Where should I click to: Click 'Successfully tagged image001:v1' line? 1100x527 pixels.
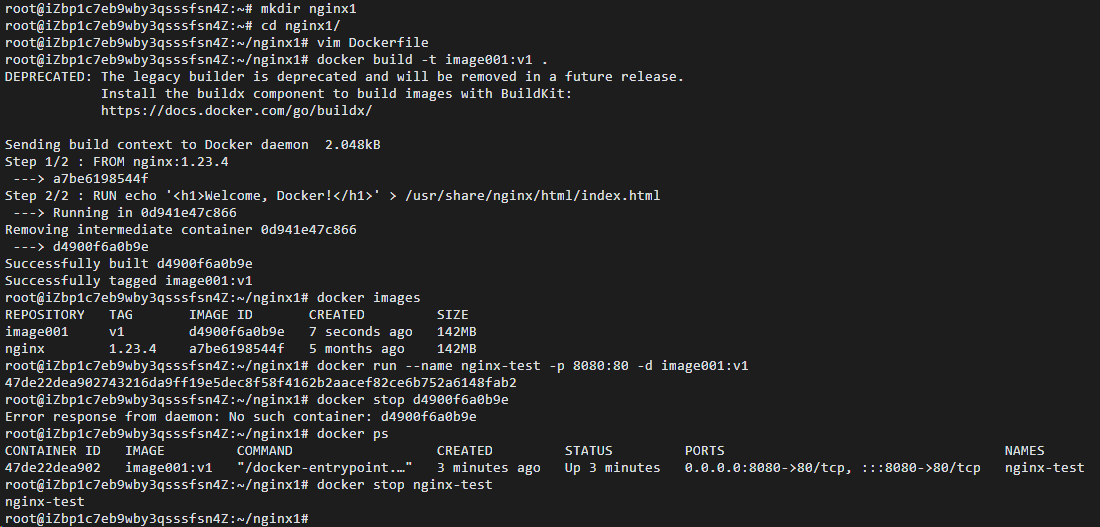(x=128, y=281)
